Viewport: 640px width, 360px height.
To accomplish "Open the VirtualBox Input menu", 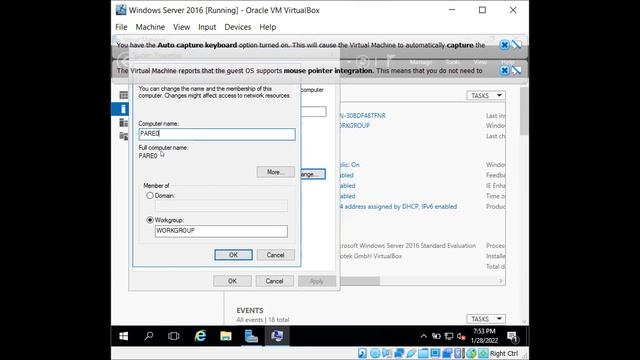I will click(x=207, y=27).
